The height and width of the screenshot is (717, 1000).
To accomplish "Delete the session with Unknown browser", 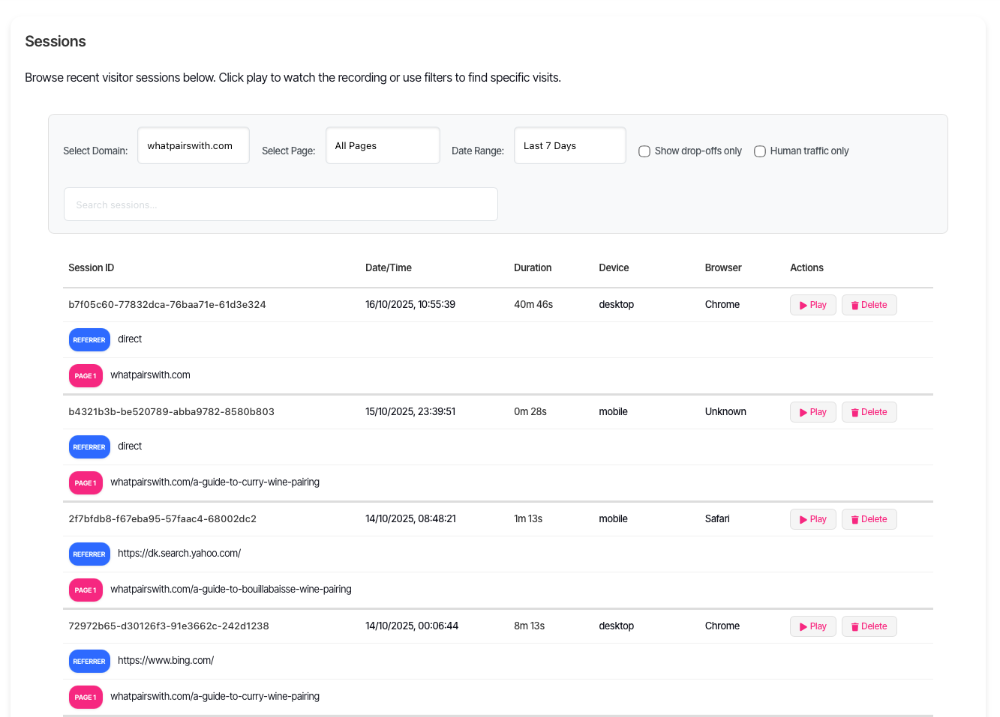I will pyautogui.click(x=868, y=412).
